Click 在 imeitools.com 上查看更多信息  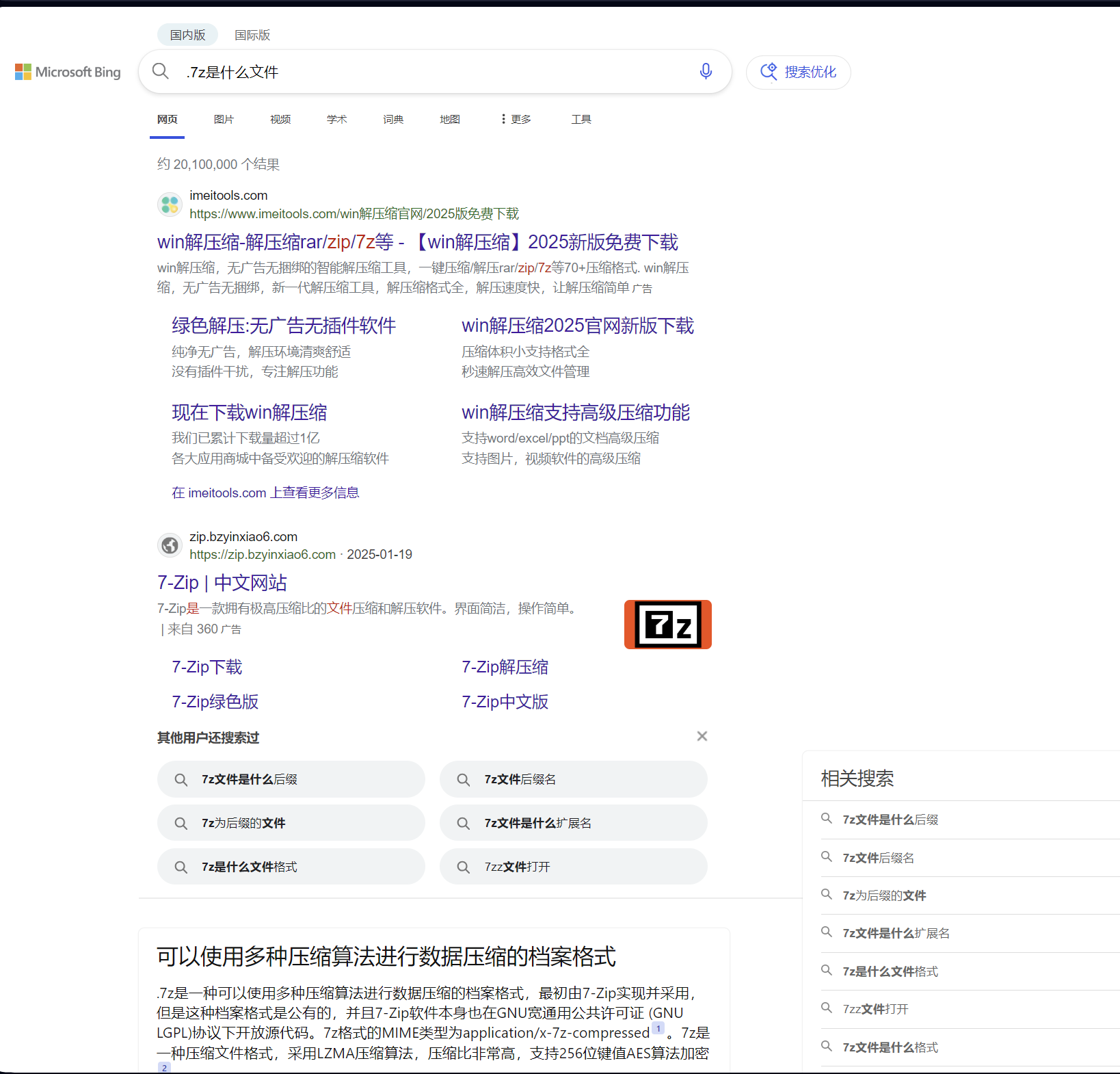pos(265,492)
